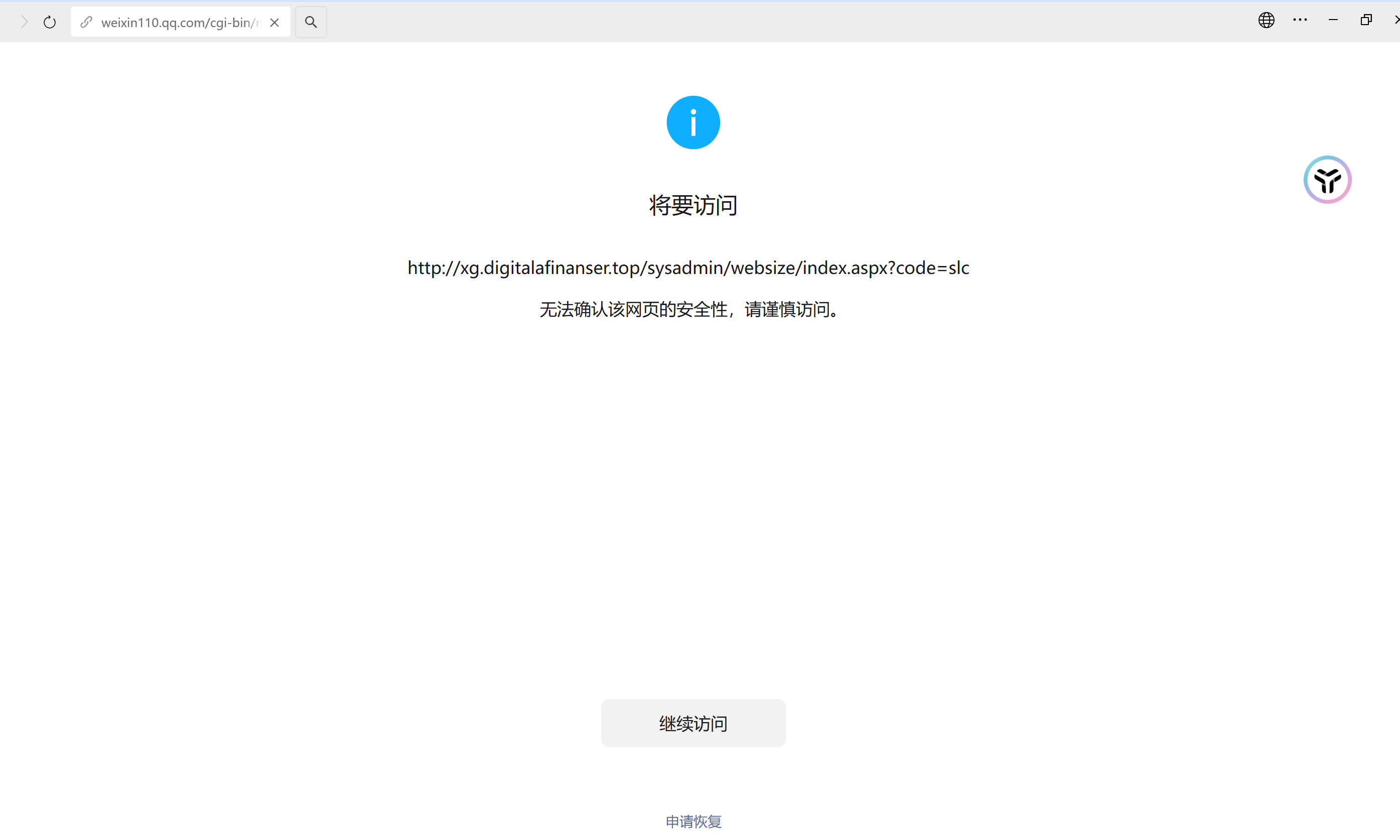Screen dimensions: 1400x840
Task: Reload the page with refresh icon
Action: click(x=50, y=22)
